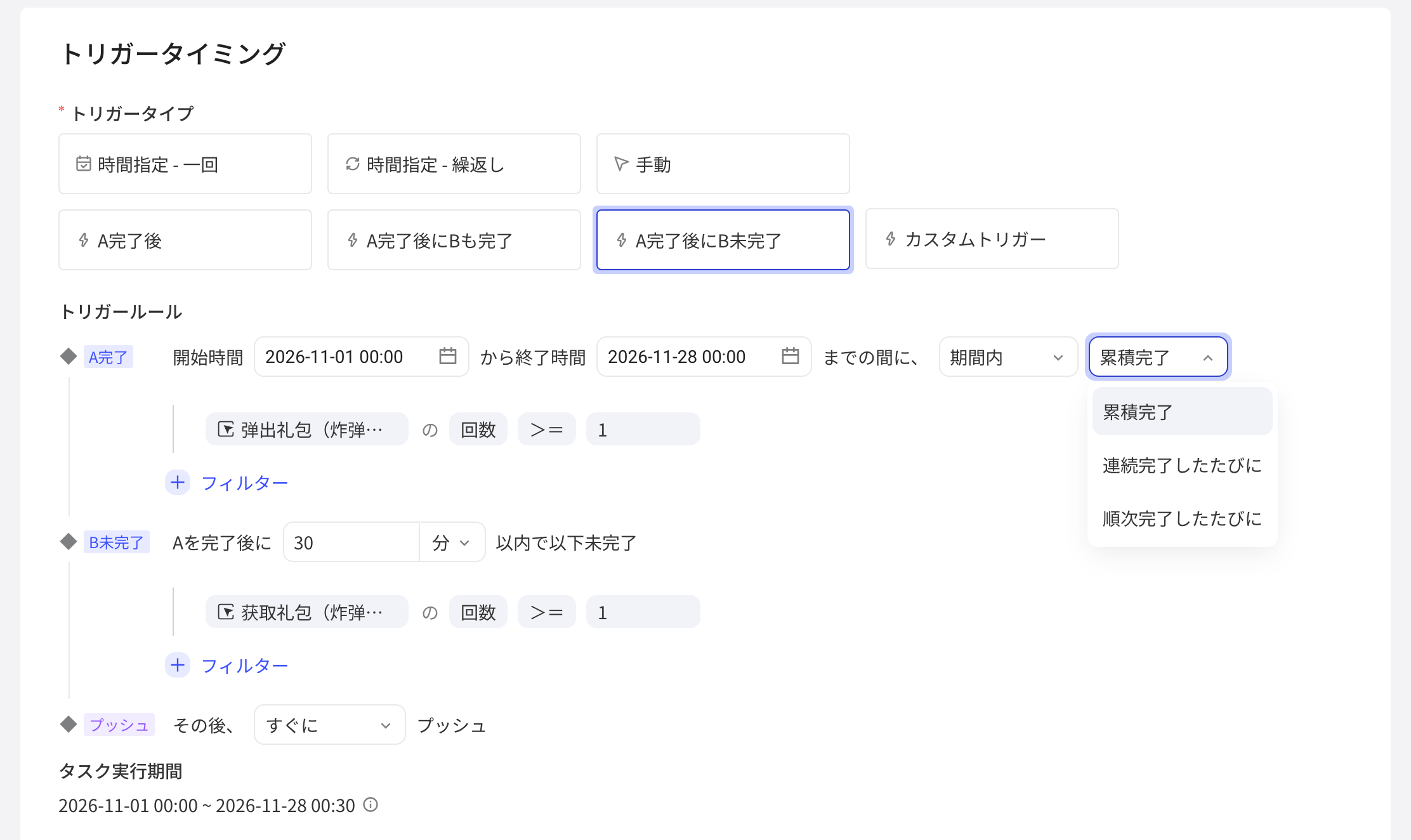Viewport: 1411px width, 840px height.
Task: Click the end time field 2026-11-28 00:00
Action: (704, 357)
